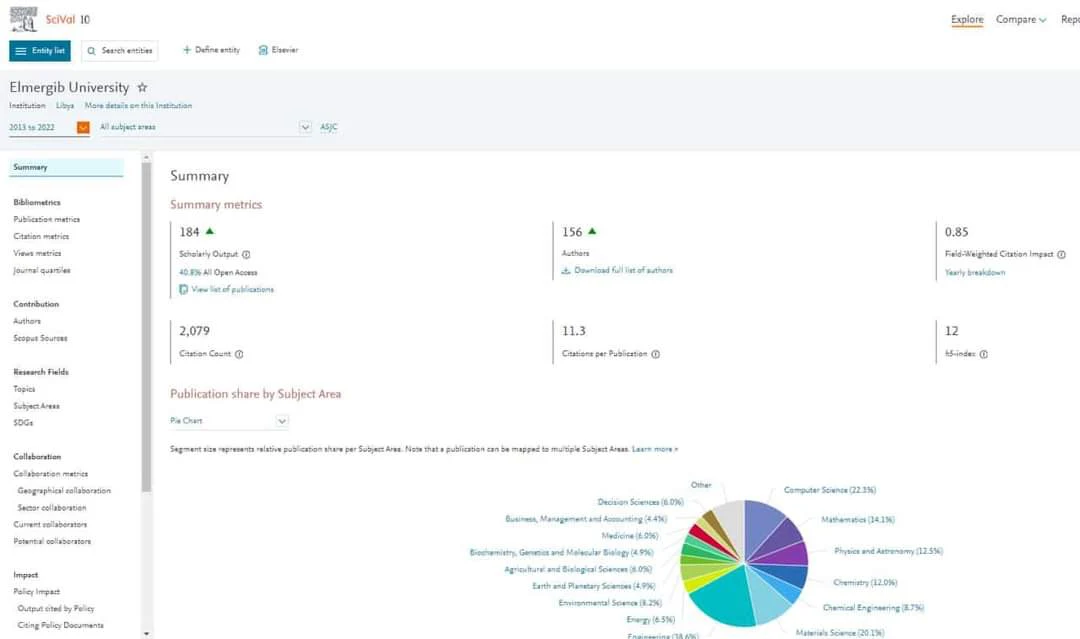Open the orange year range dropdown
This screenshot has height=639, width=1080.
[x=83, y=127]
